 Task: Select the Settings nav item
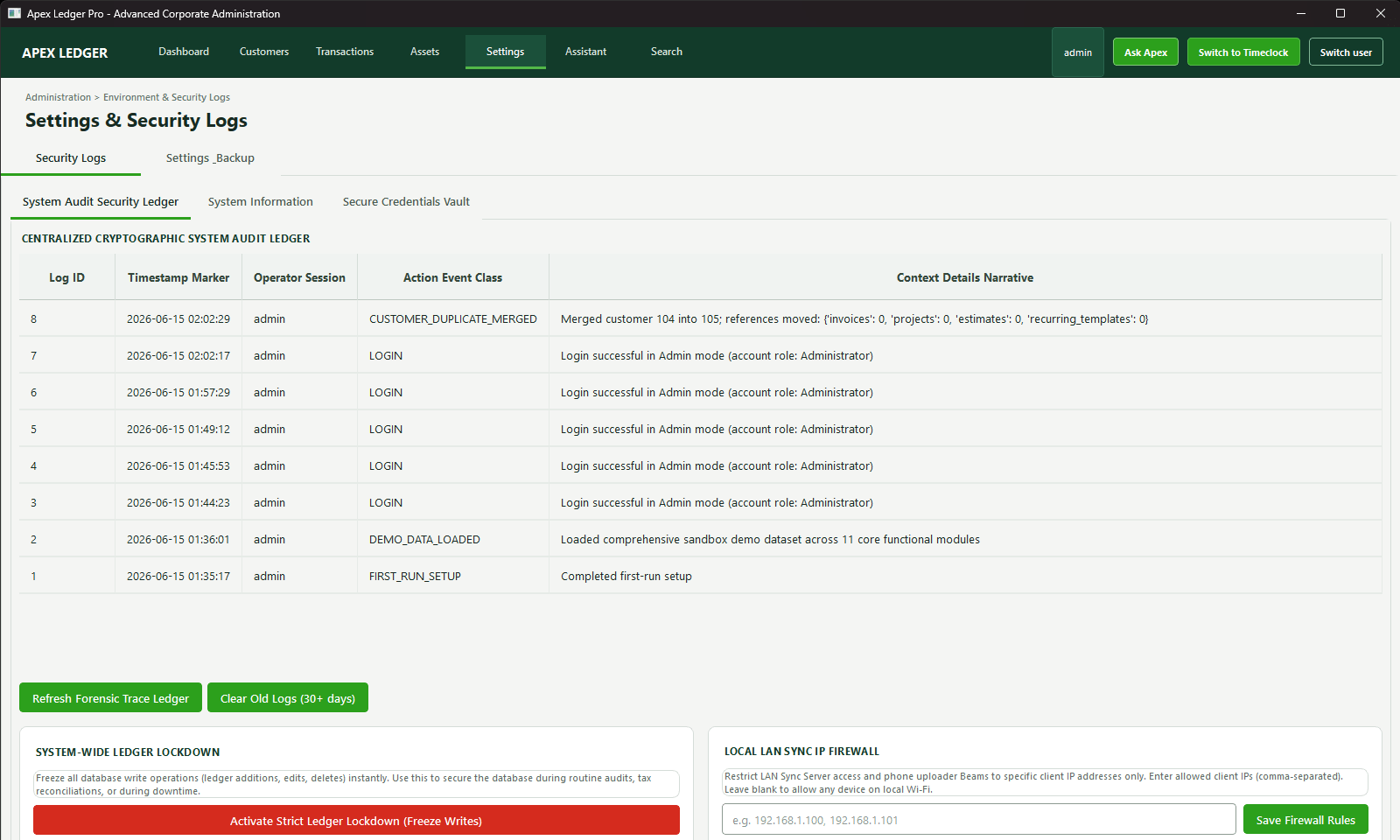tap(506, 52)
